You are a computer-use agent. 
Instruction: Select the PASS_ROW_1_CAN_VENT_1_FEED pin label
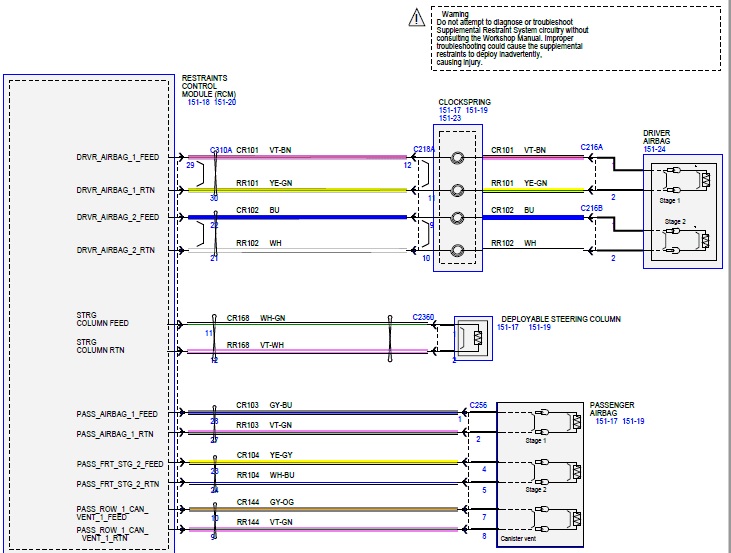coord(112,513)
